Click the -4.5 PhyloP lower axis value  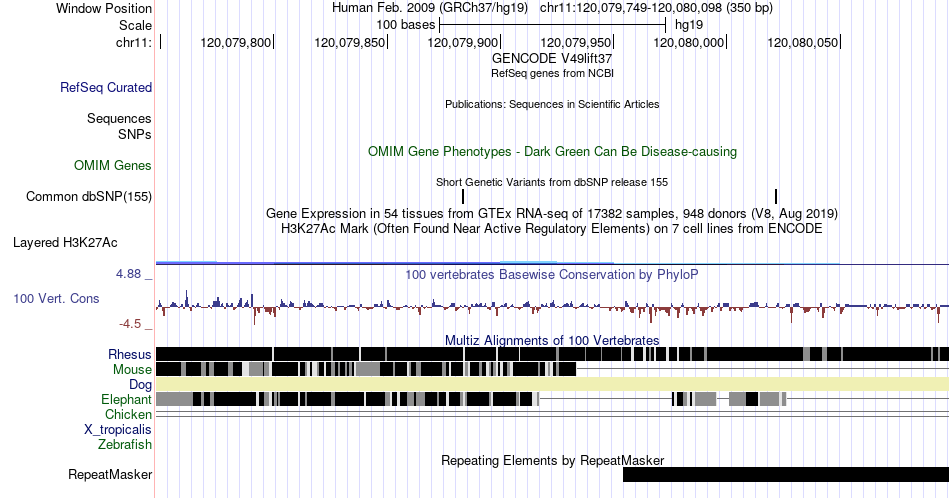[130, 324]
